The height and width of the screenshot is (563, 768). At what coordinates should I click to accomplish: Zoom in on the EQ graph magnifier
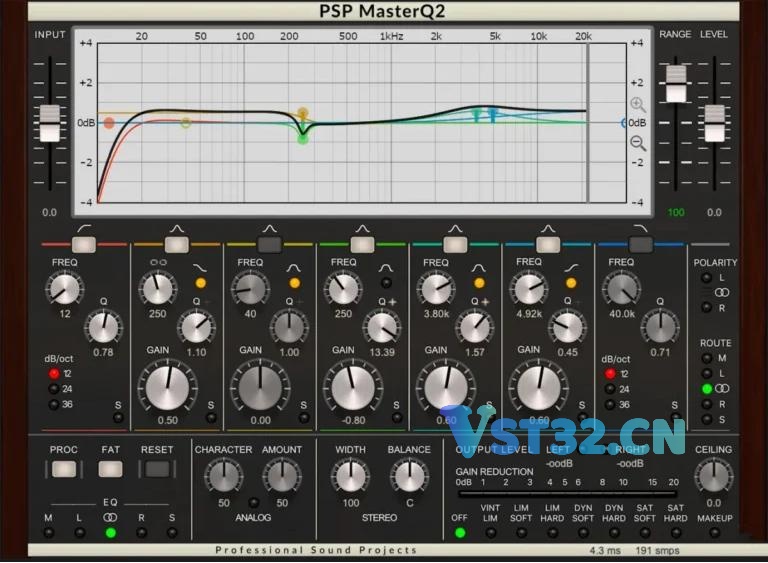click(x=637, y=104)
